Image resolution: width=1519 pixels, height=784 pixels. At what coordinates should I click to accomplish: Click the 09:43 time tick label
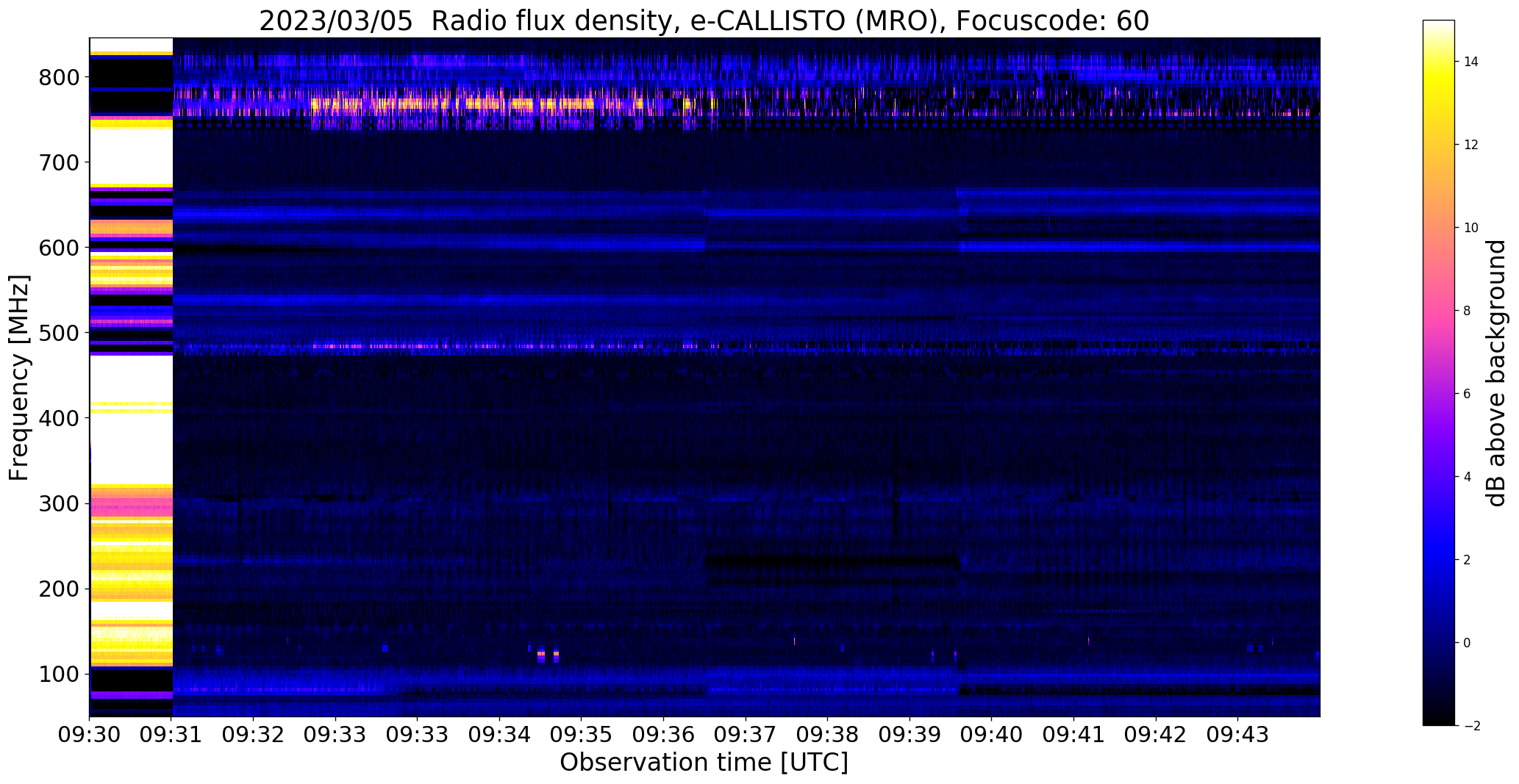click(1238, 736)
